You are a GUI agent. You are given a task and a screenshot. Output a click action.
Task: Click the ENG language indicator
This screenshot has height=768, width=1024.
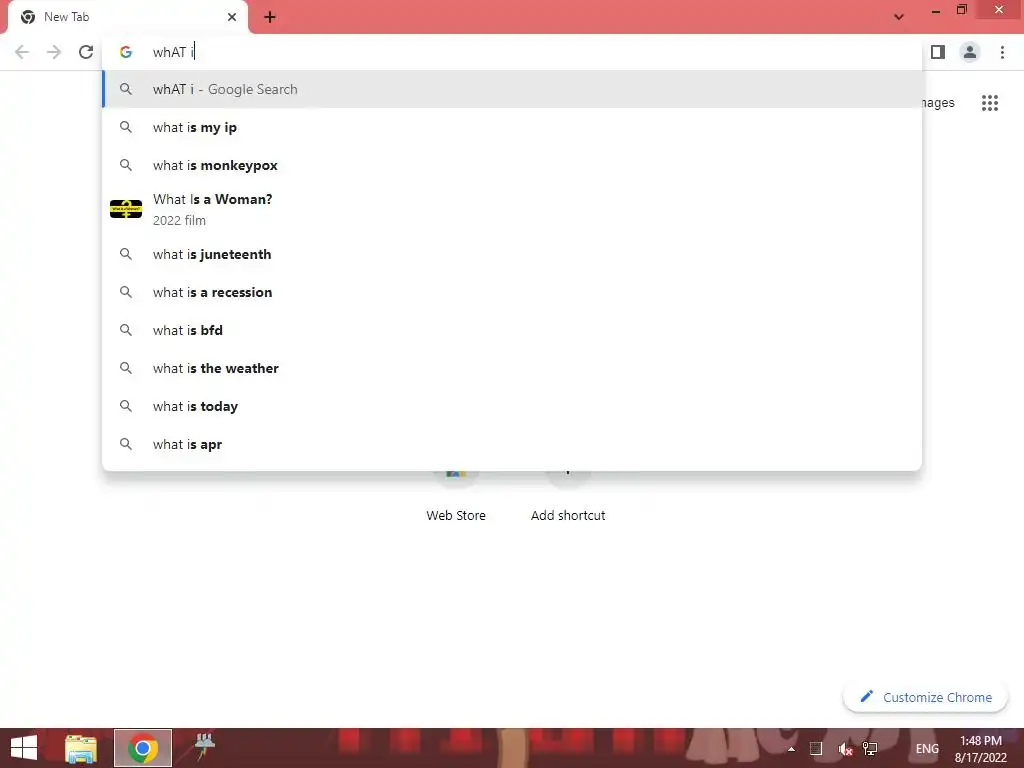tap(927, 749)
